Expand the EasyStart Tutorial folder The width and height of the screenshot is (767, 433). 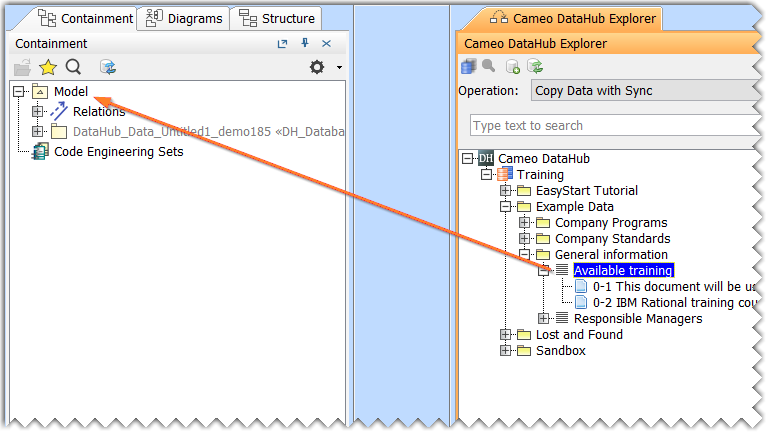[505, 190]
